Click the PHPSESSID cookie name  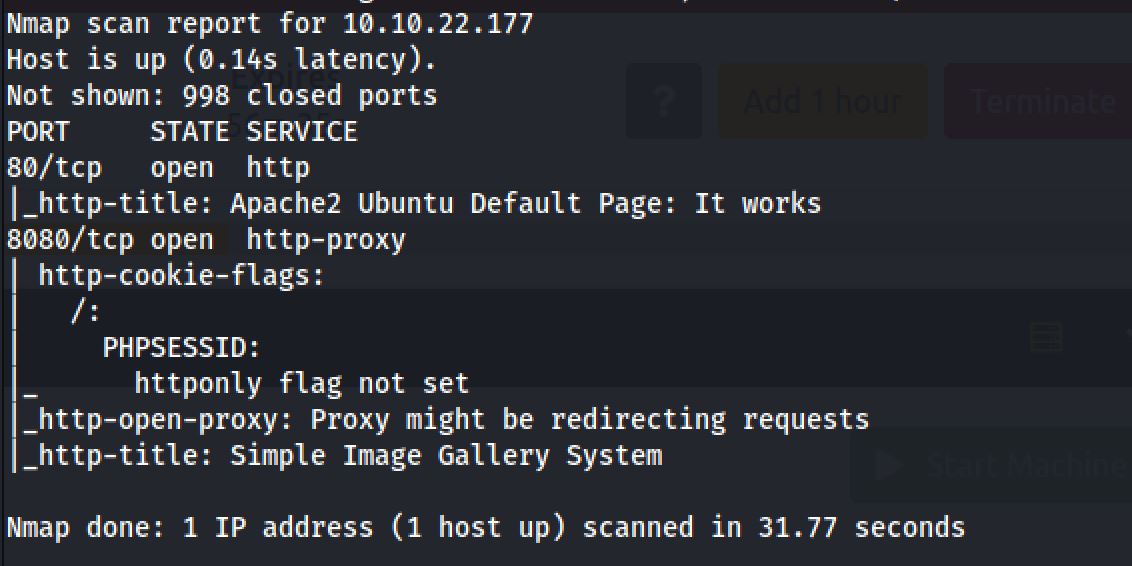tap(181, 348)
